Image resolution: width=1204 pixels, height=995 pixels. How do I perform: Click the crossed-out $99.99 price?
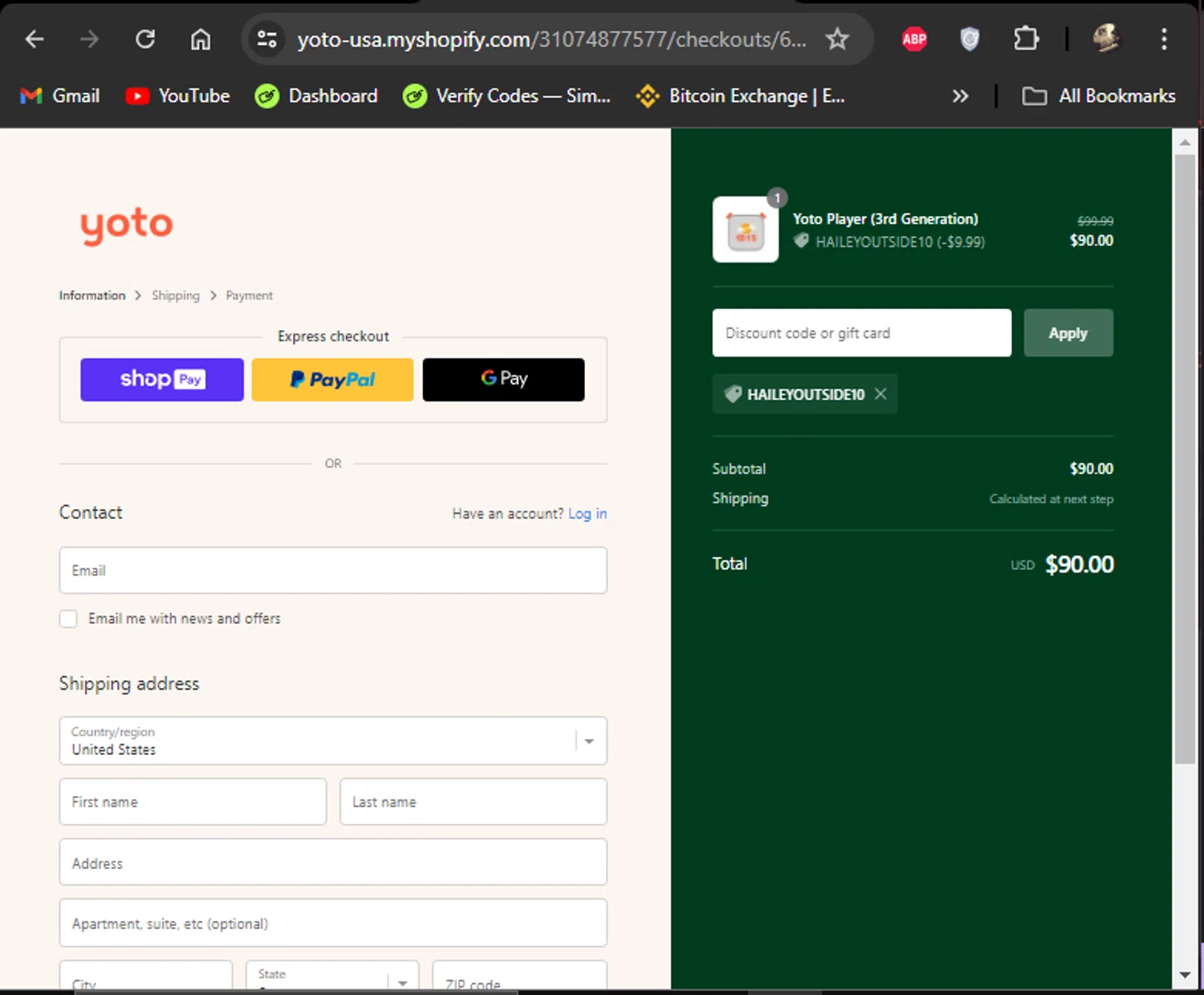[1096, 221]
